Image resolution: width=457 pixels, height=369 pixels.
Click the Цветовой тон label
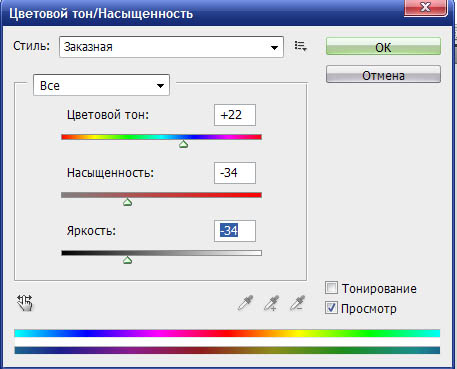108,115
